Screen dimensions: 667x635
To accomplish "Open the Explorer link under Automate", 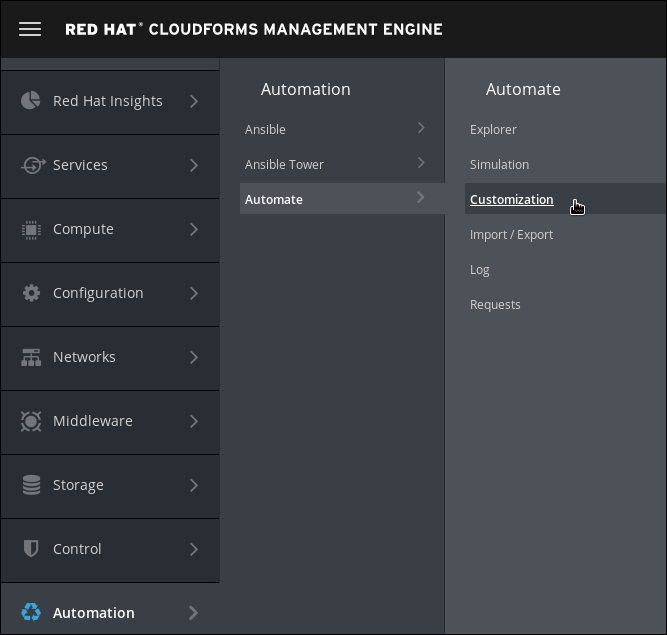I will [x=493, y=129].
